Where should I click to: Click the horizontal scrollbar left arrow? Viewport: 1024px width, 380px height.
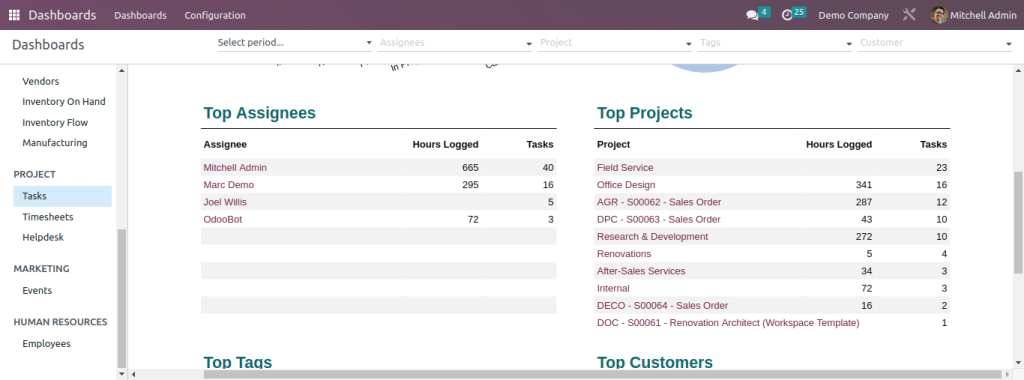tap(133, 375)
